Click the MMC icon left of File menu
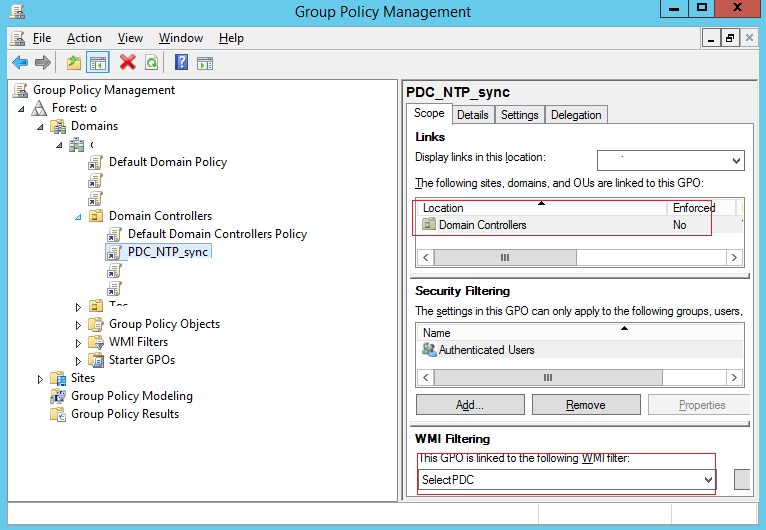766x530 pixels. pos(18,38)
